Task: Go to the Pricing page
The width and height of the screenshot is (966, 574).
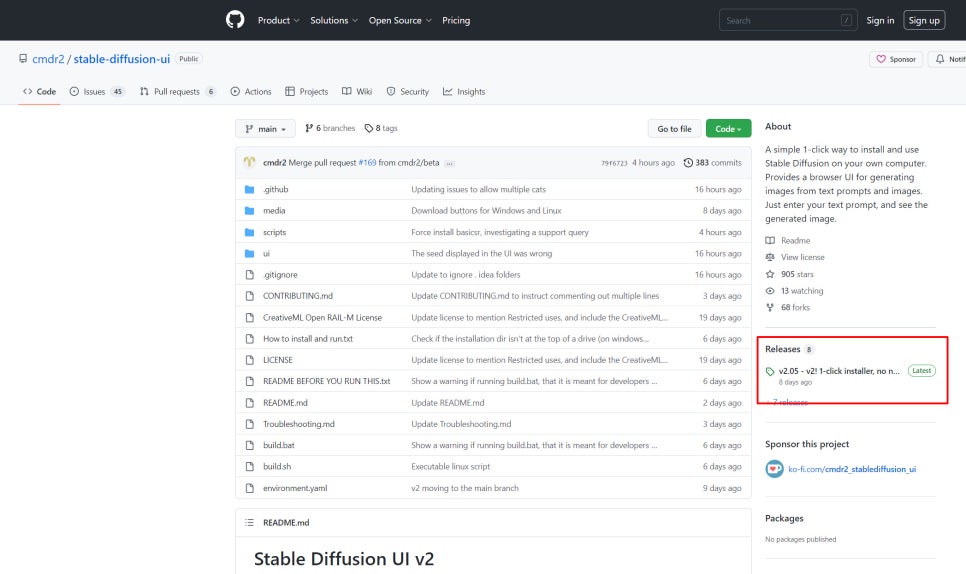Action: (x=456, y=20)
